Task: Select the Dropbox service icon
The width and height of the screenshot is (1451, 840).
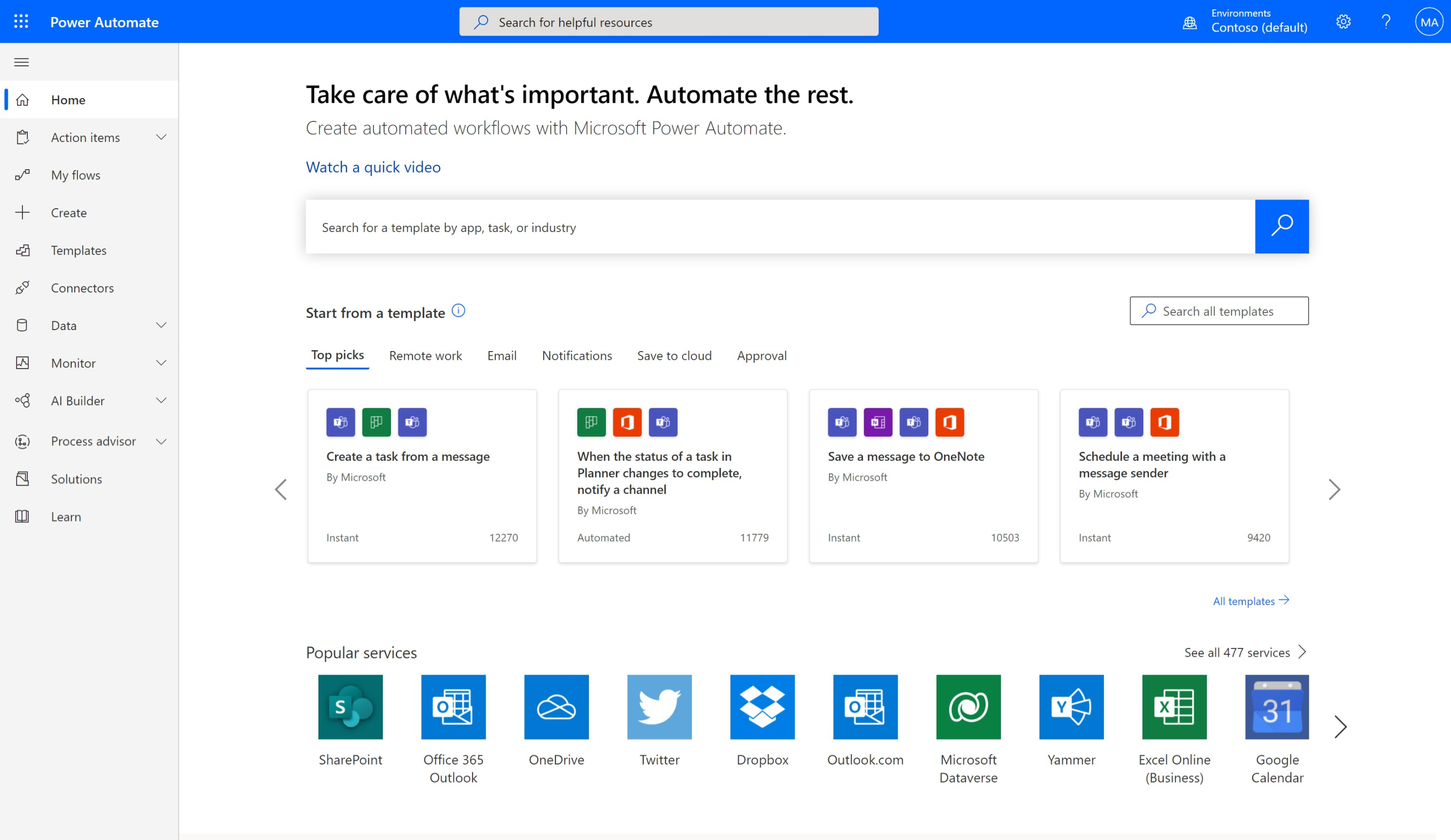Action: click(x=763, y=707)
